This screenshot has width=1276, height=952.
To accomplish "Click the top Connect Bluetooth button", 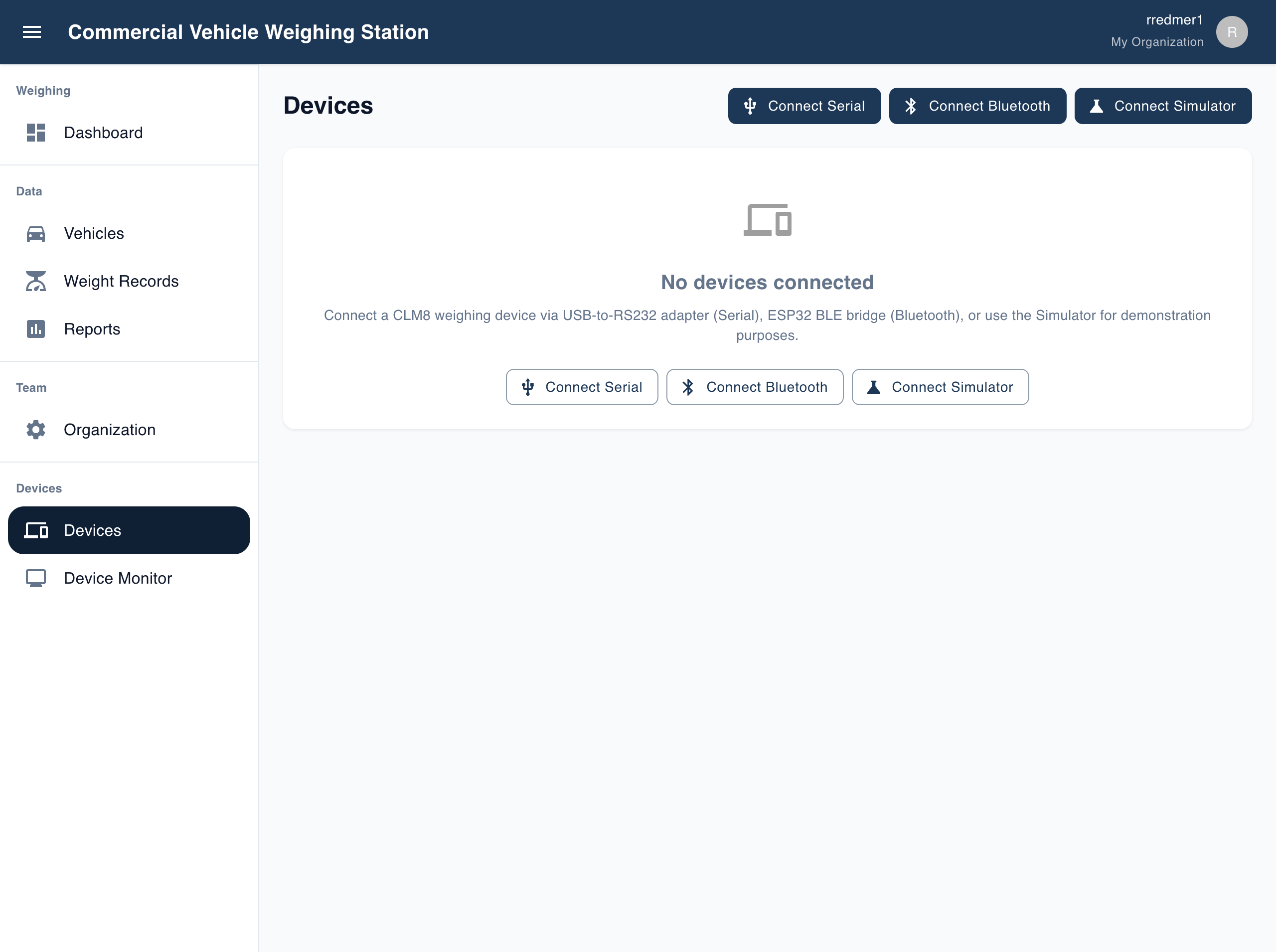I will 977,106.
